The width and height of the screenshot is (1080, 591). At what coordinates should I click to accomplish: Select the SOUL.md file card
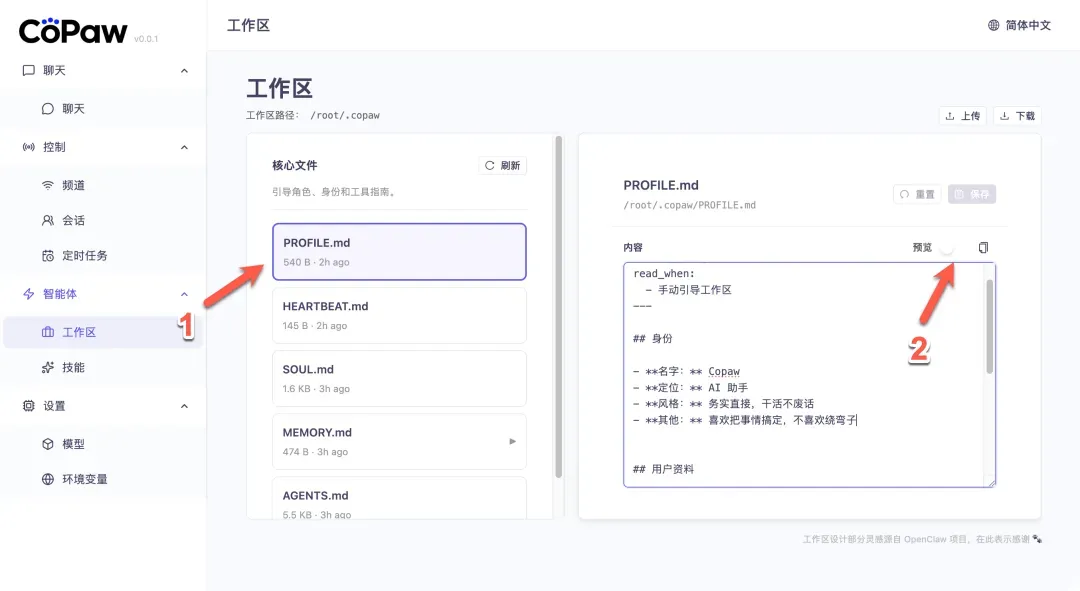coord(399,378)
